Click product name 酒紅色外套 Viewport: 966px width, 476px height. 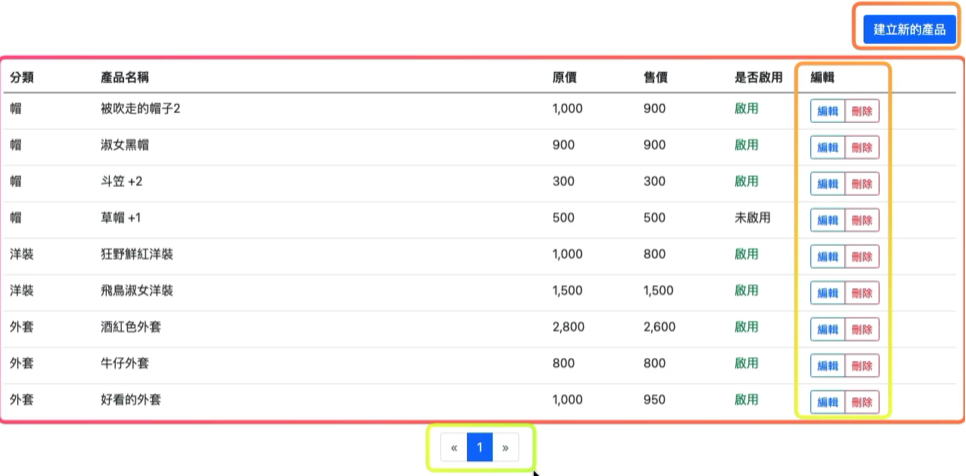[x=131, y=327]
